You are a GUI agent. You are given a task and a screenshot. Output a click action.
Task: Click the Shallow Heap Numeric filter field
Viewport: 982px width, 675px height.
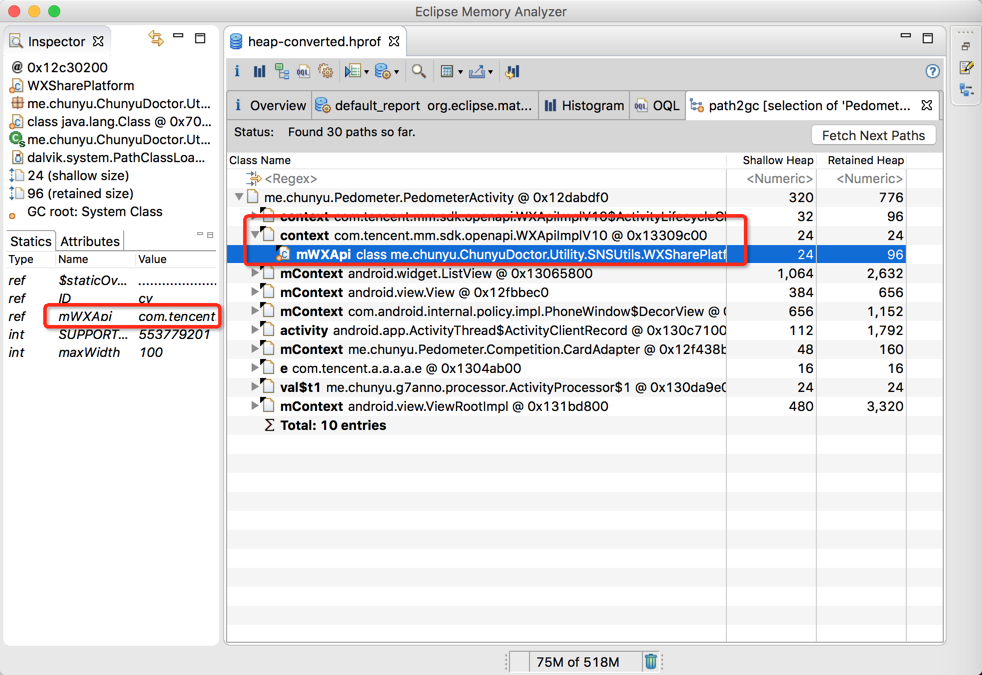(771, 178)
